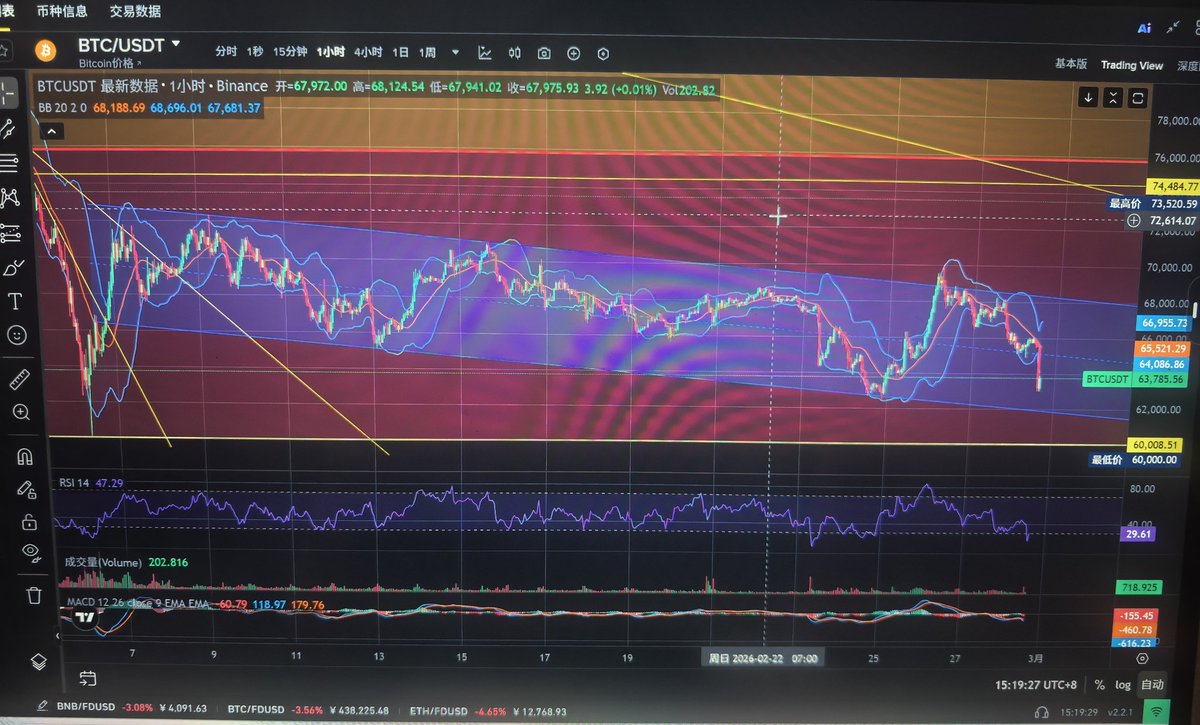Toggle magnet mode for drawings

[x=24, y=457]
